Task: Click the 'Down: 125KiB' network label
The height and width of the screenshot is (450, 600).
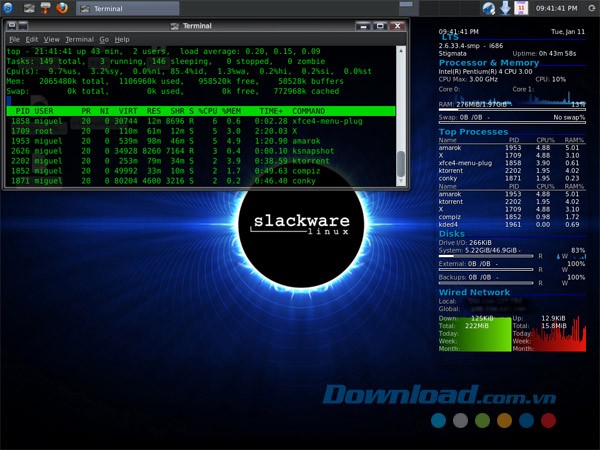Action: tap(466, 318)
